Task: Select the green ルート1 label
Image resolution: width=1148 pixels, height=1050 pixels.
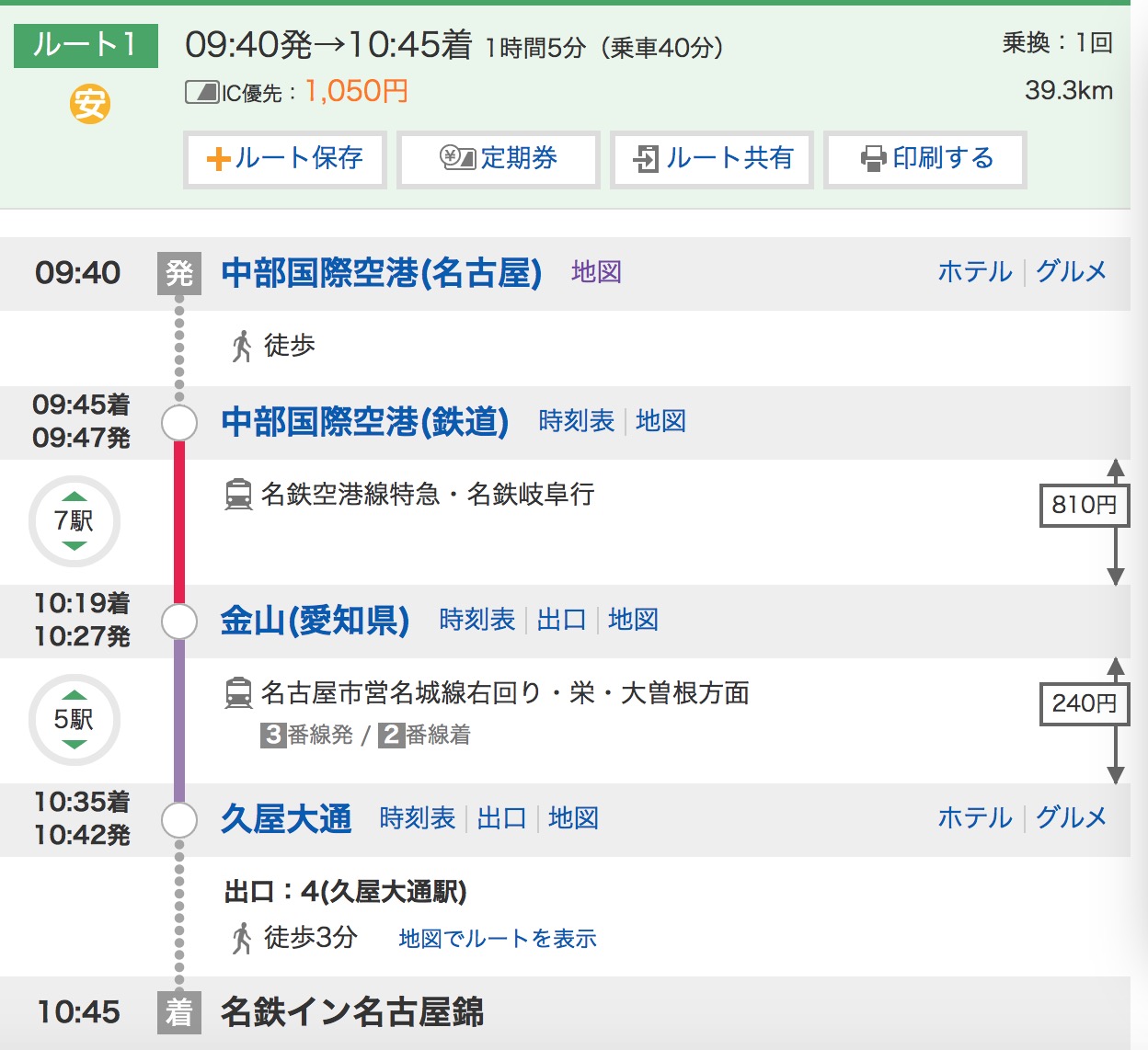Action: pyautogui.click(x=86, y=45)
